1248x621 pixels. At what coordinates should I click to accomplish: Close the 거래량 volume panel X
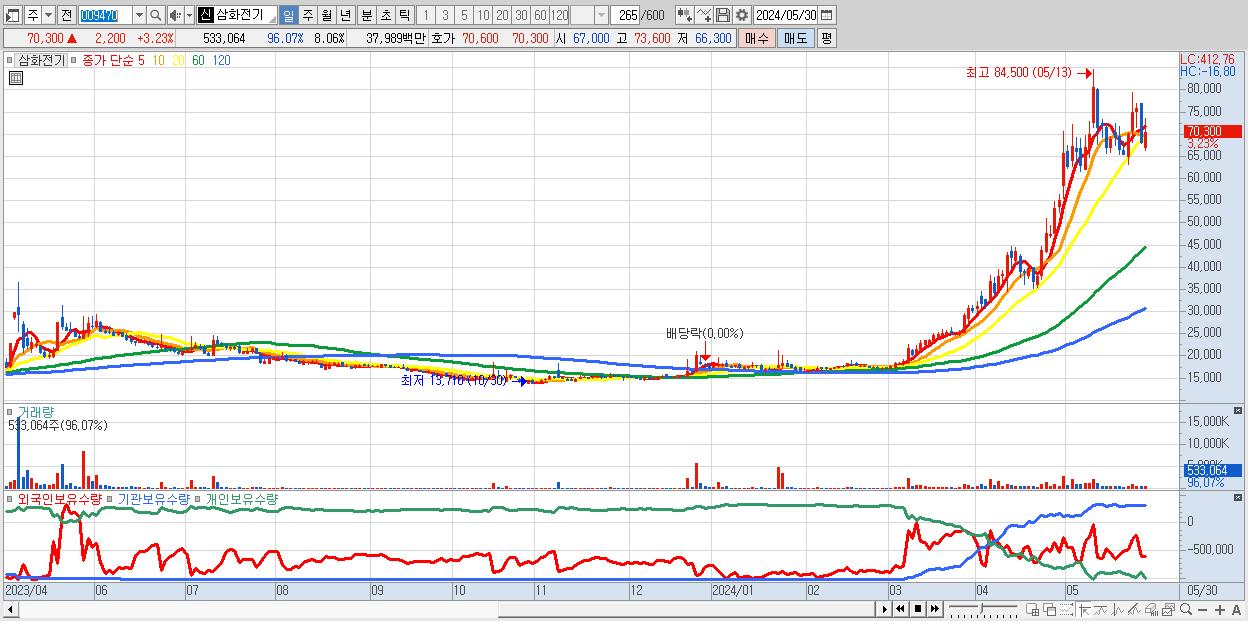pos(1239,411)
